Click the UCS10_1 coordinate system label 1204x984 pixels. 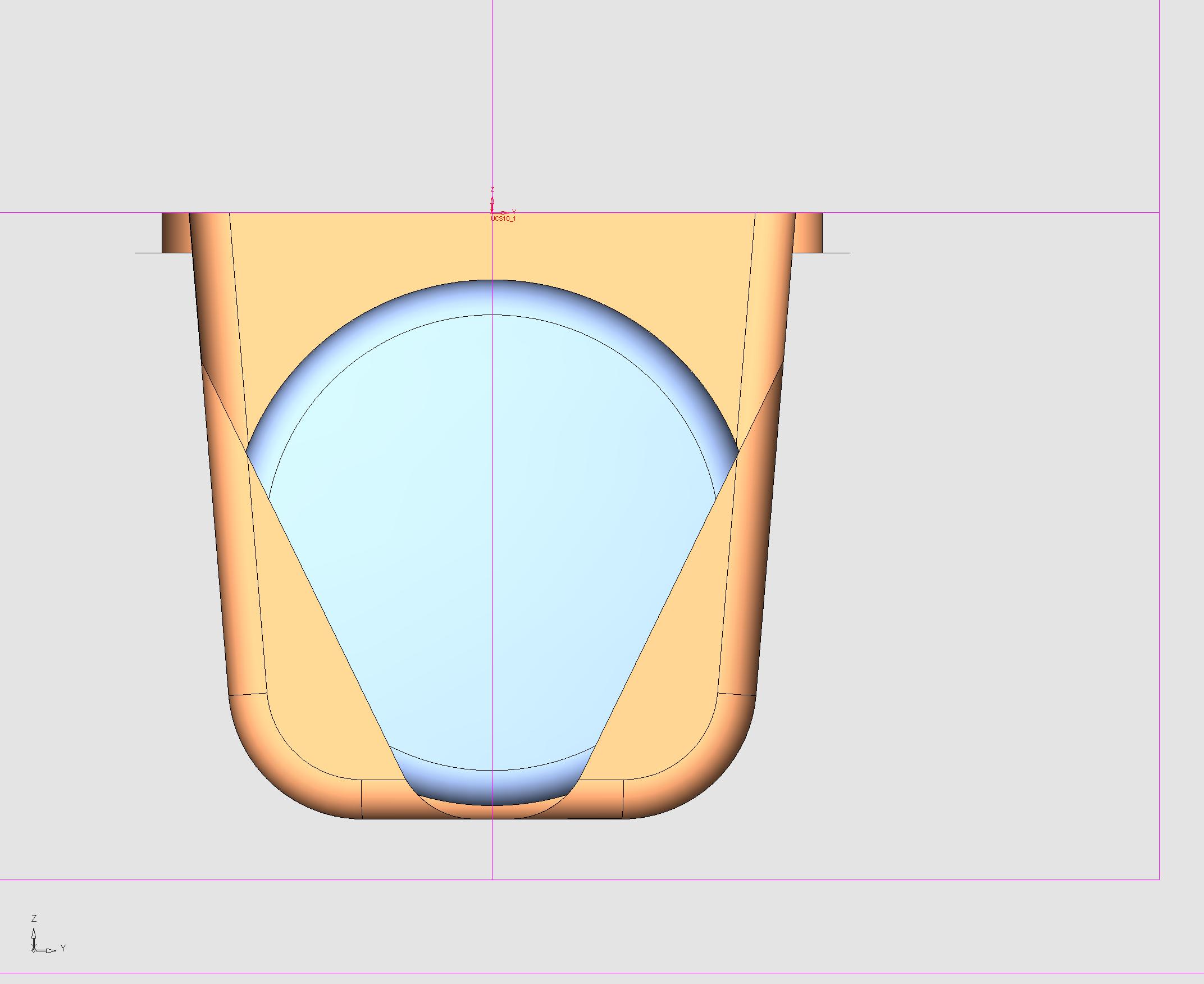point(503,219)
